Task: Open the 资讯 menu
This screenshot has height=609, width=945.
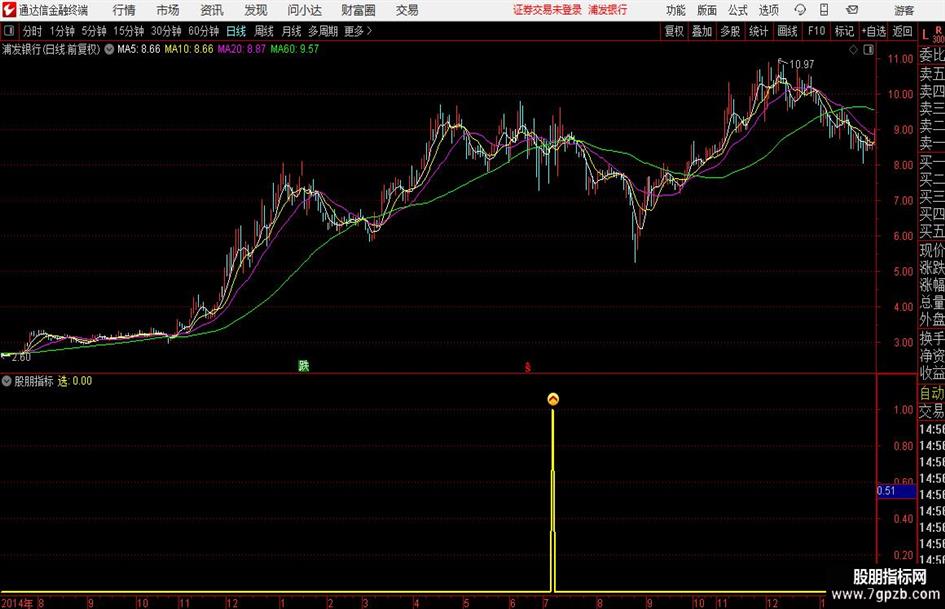Action: (x=212, y=10)
